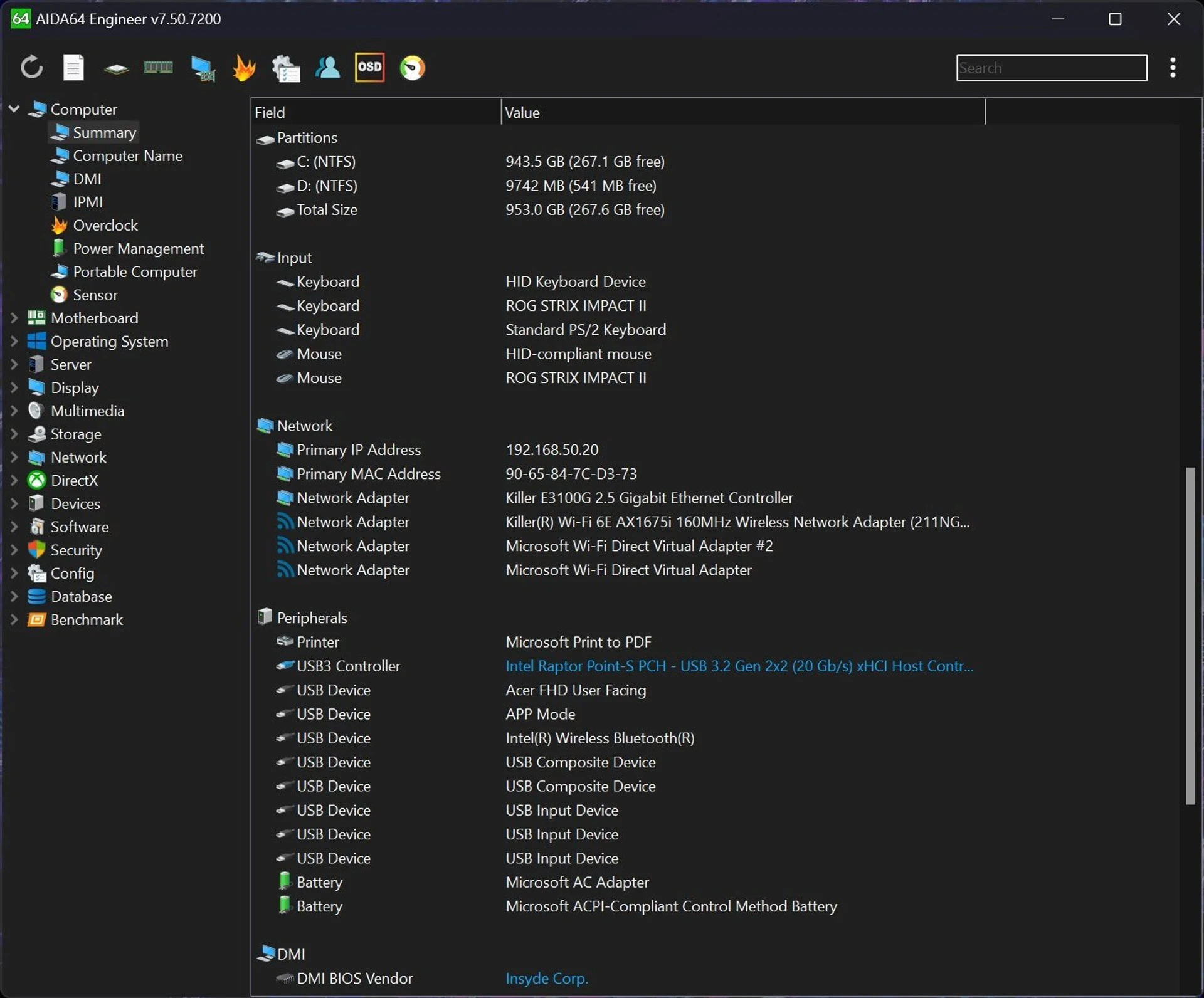Screen dimensions: 1204x998
Task: Select Microsoft Wi-Fi Direct Virtual Adapter #2
Action: tap(639, 546)
